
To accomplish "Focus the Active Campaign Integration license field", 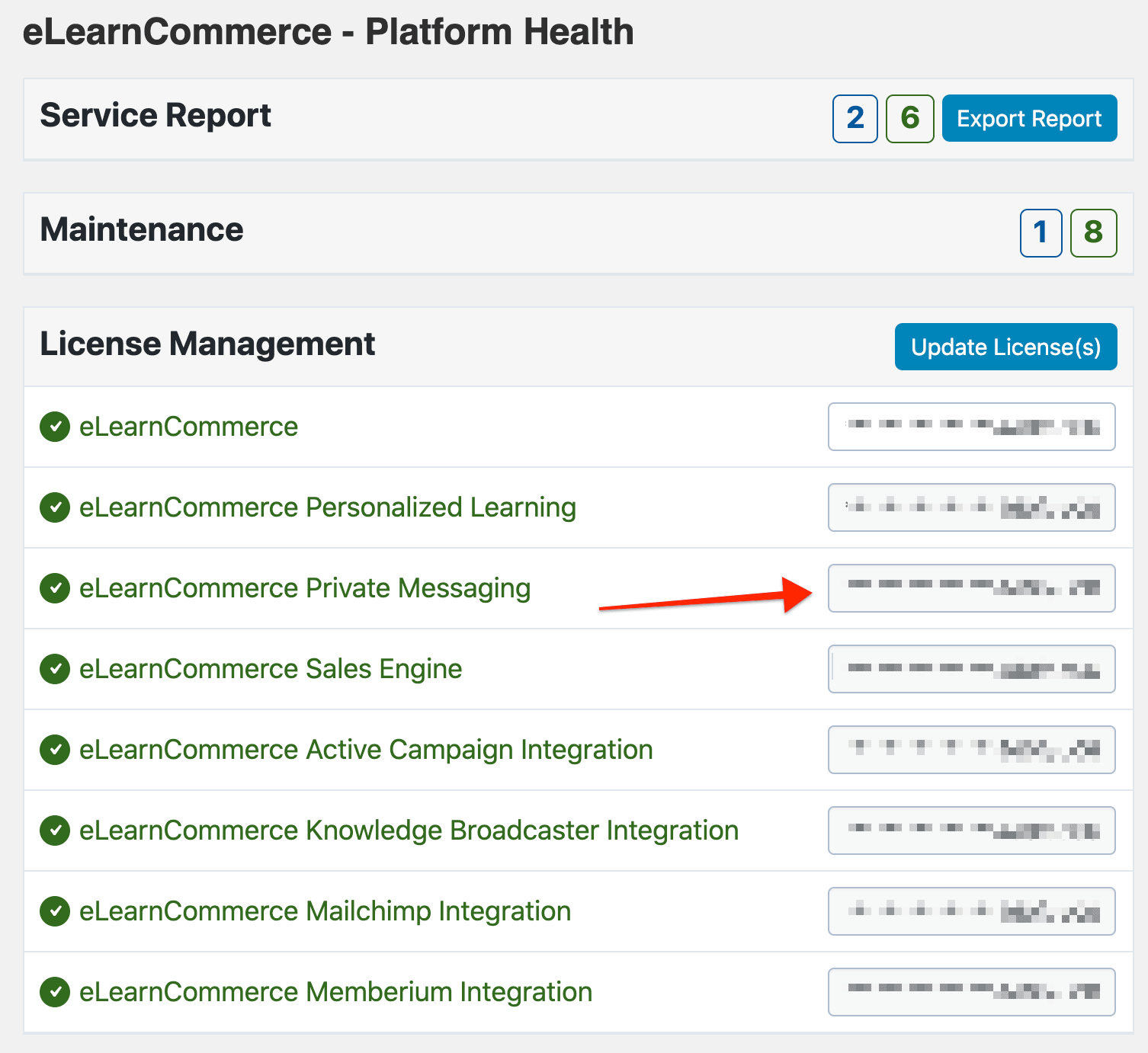I will 971,750.
